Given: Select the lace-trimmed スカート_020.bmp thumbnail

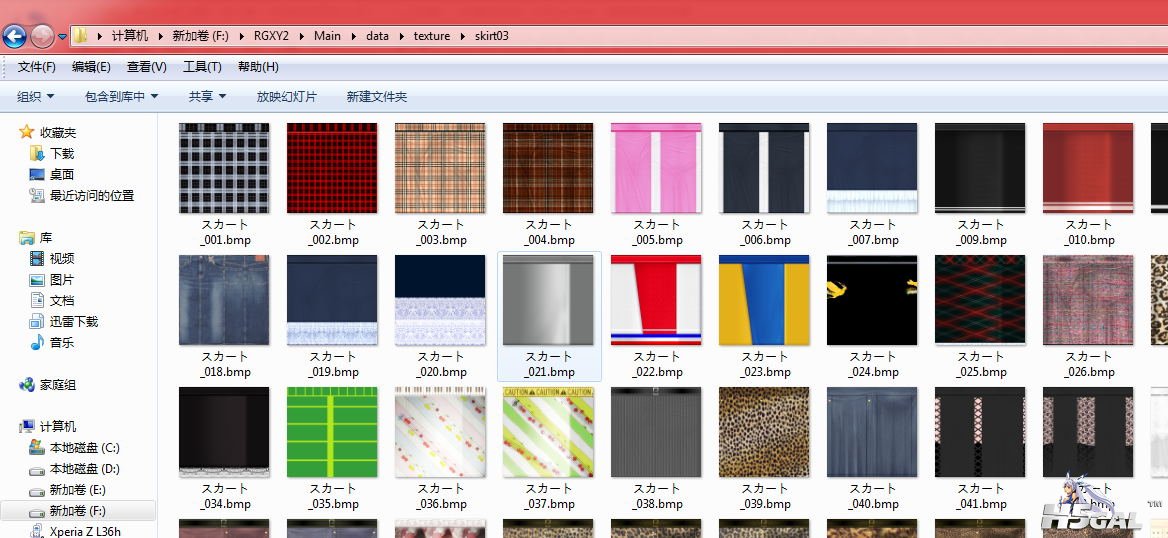Looking at the screenshot, I should (x=440, y=300).
